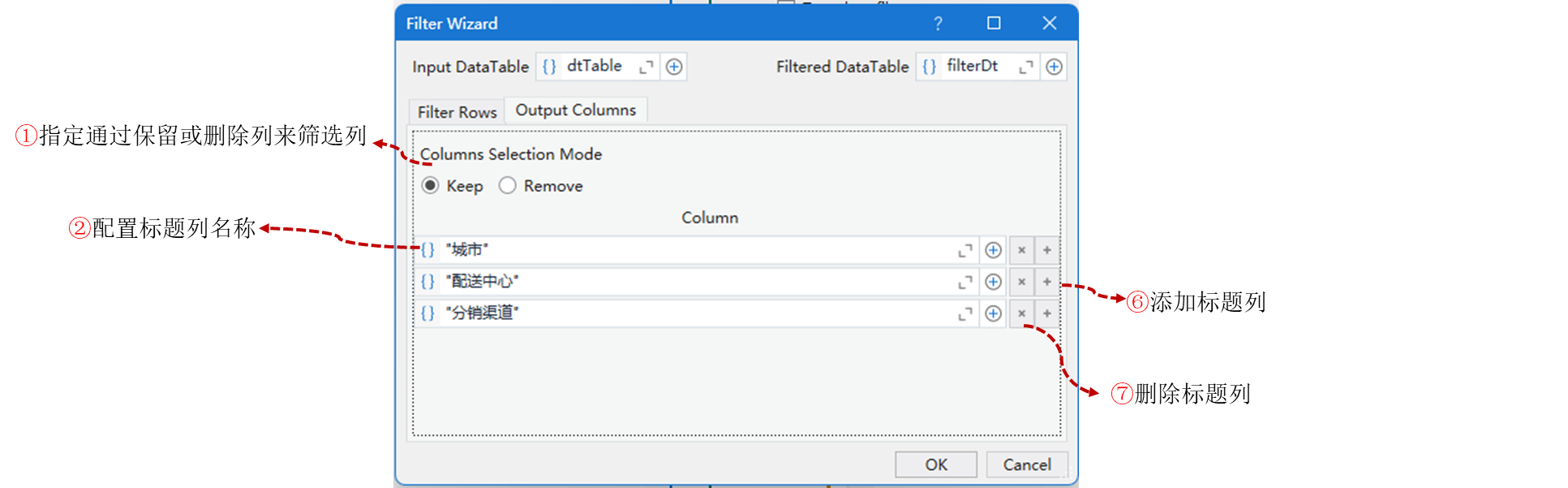
Task: Click the plus circle in "分销渠道" row
Action: (993, 313)
